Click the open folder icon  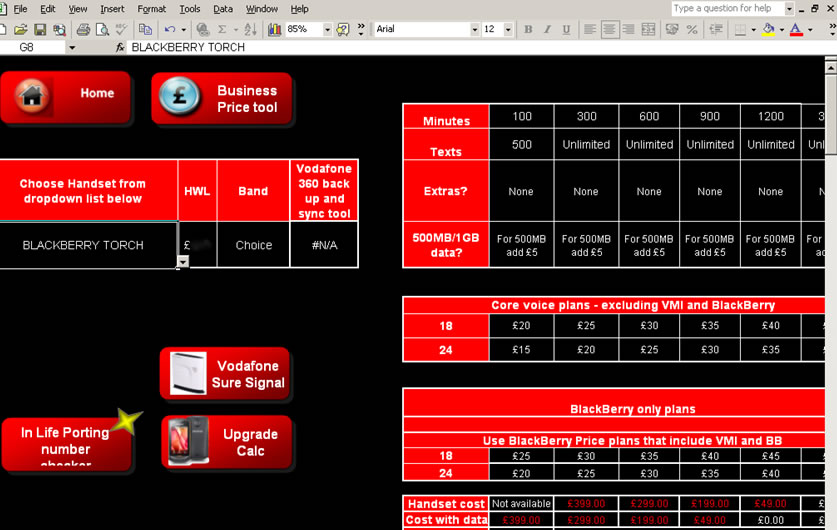[x=21, y=30]
